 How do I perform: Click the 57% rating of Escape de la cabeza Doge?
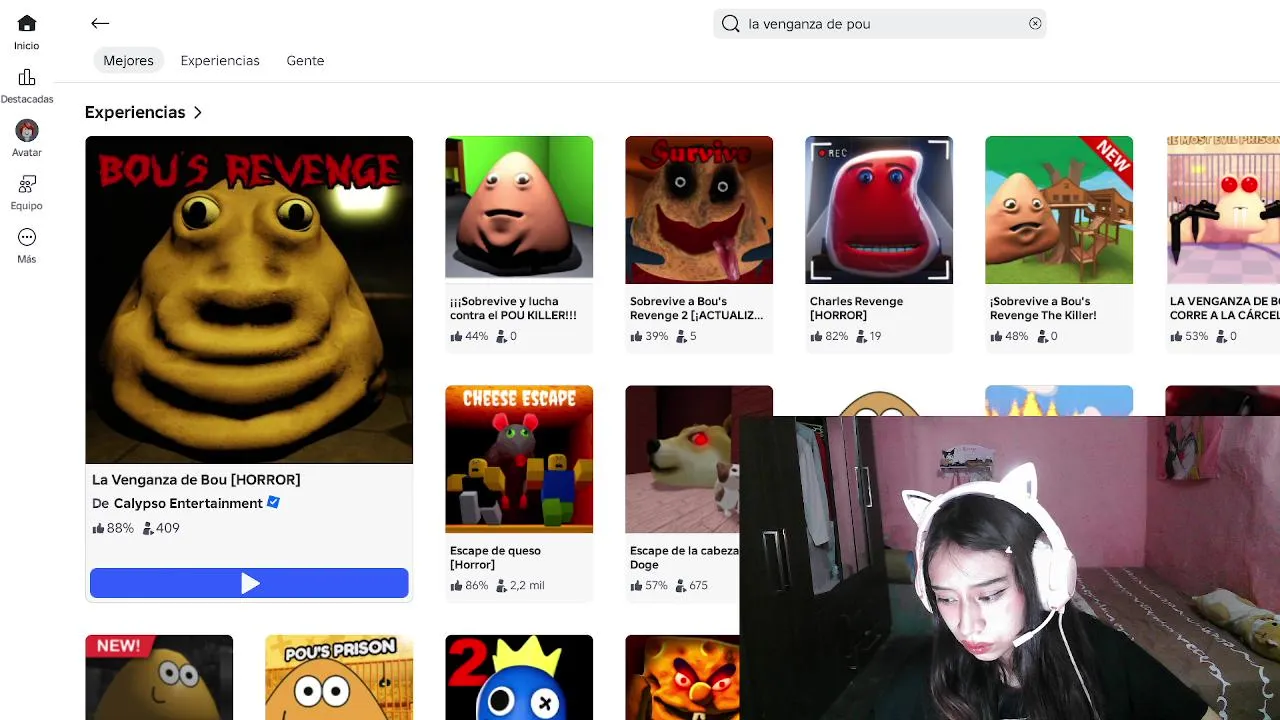coord(649,585)
